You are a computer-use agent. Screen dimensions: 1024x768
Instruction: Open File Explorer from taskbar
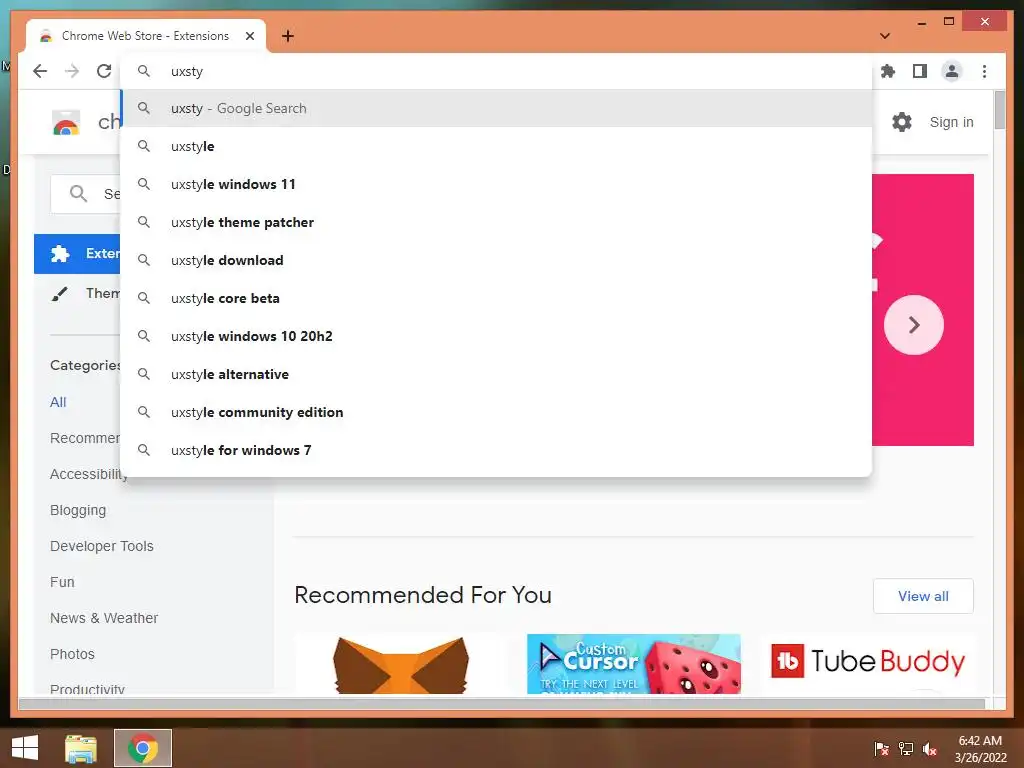[x=81, y=748]
